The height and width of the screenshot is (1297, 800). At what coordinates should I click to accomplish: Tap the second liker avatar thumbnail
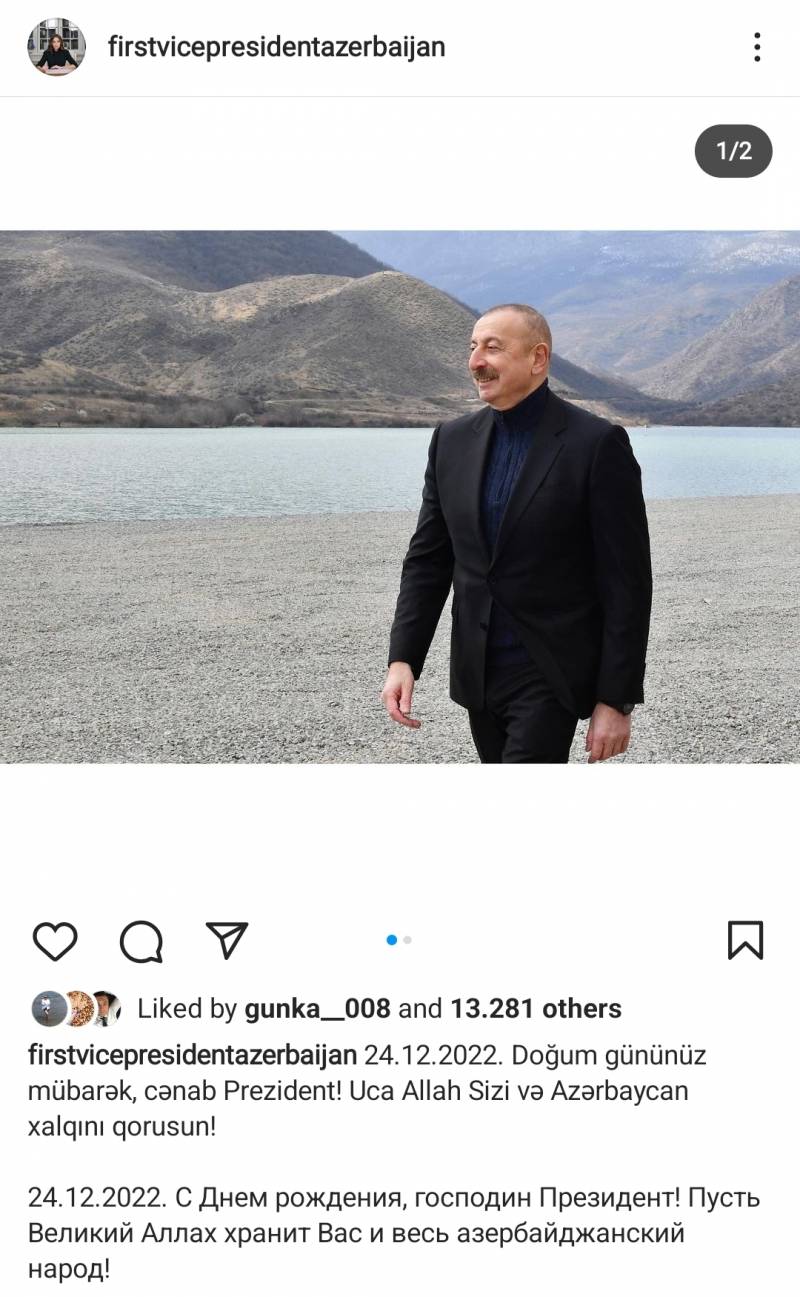pyautogui.click(x=77, y=1009)
